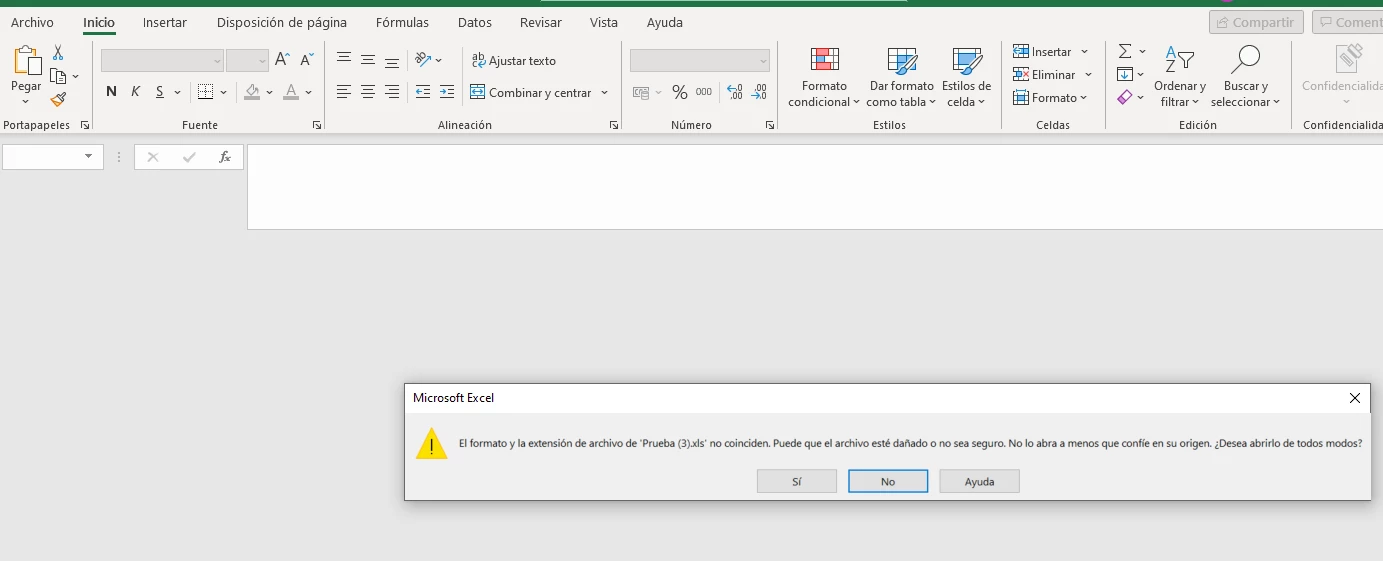Center text horizontally
The height and width of the screenshot is (561, 1383).
[x=368, y=92]
